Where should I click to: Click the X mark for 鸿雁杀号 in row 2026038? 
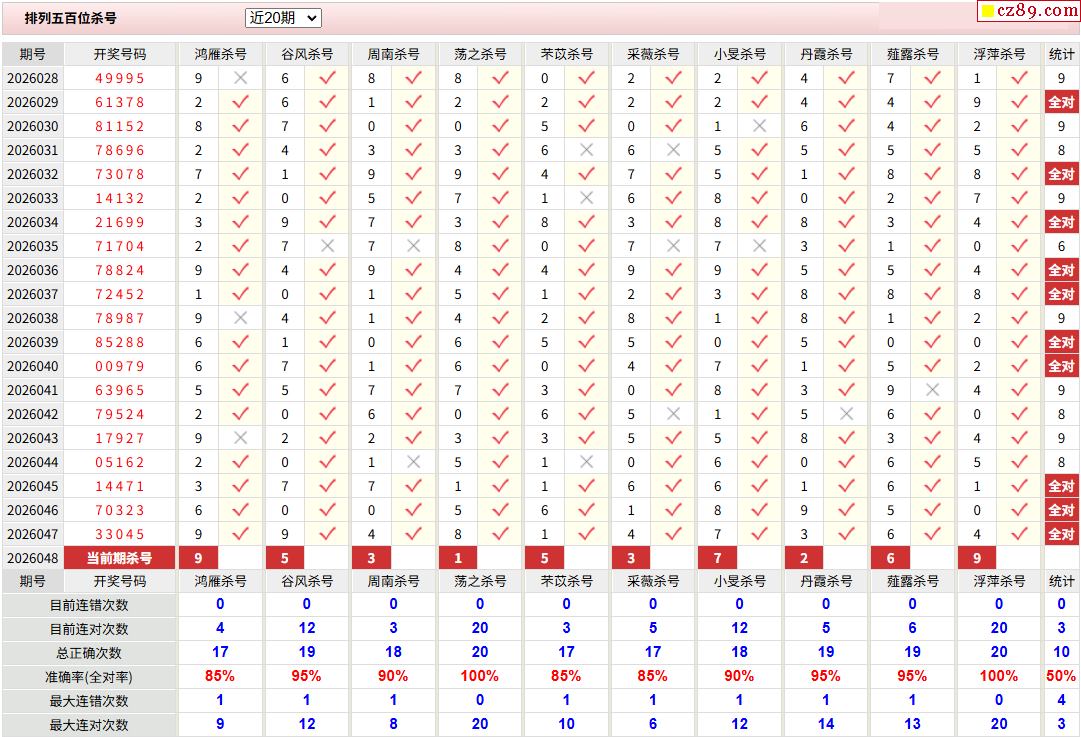[x=240, y=318]
